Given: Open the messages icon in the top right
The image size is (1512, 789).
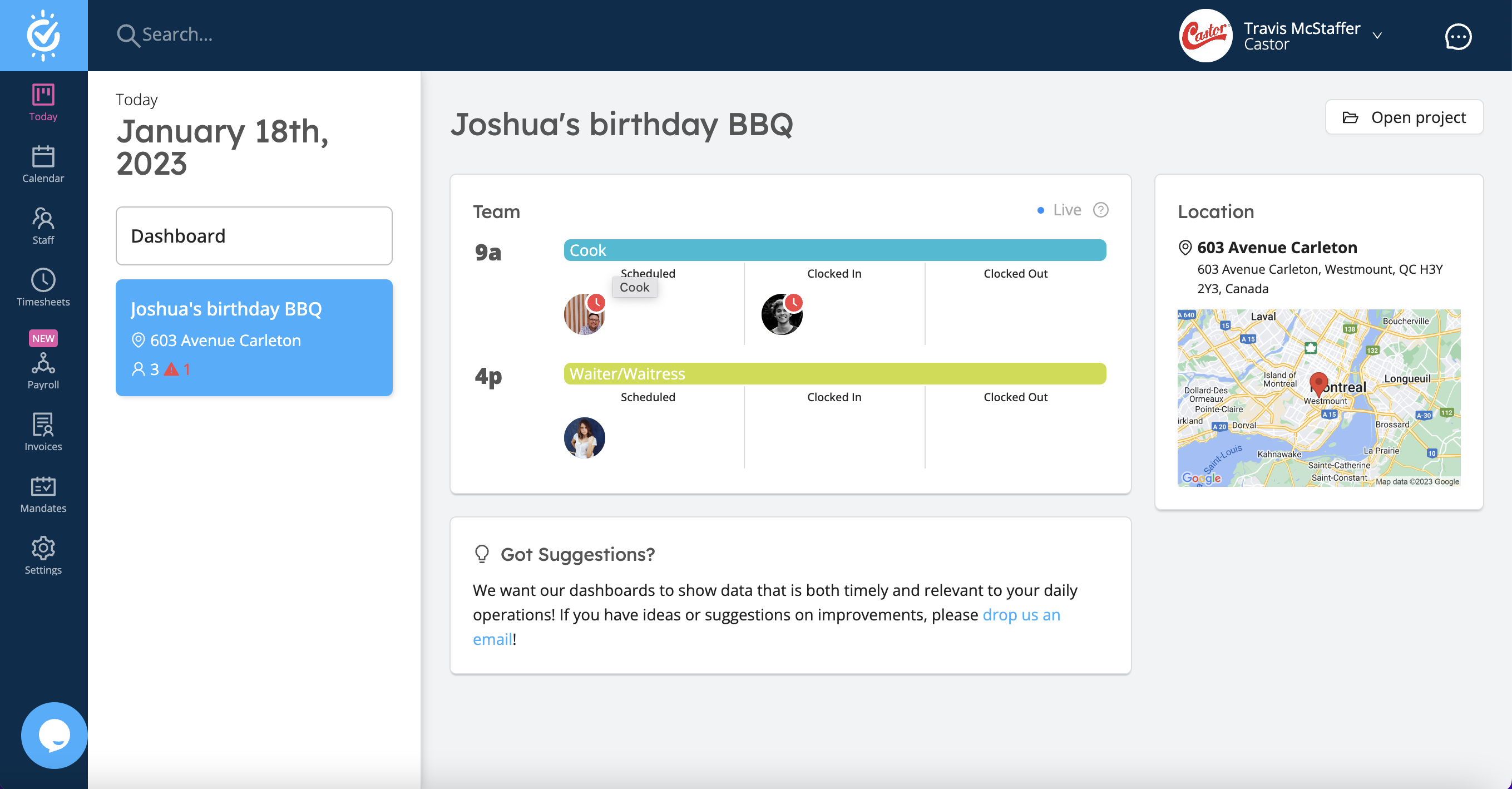Looking at the screenshot, I should [x=1458, y=36].
